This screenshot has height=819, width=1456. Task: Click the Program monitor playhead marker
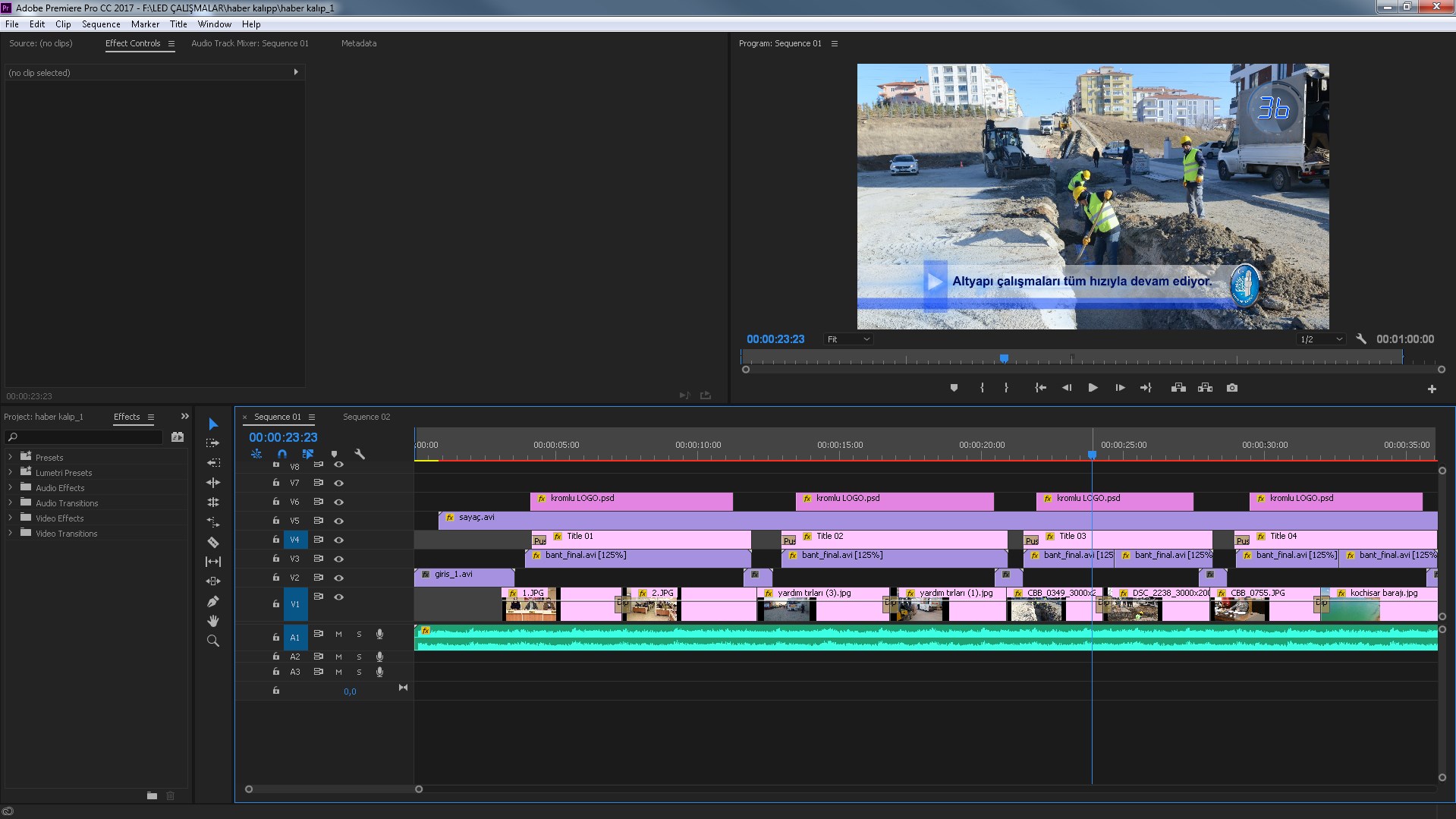(1004, 358)
